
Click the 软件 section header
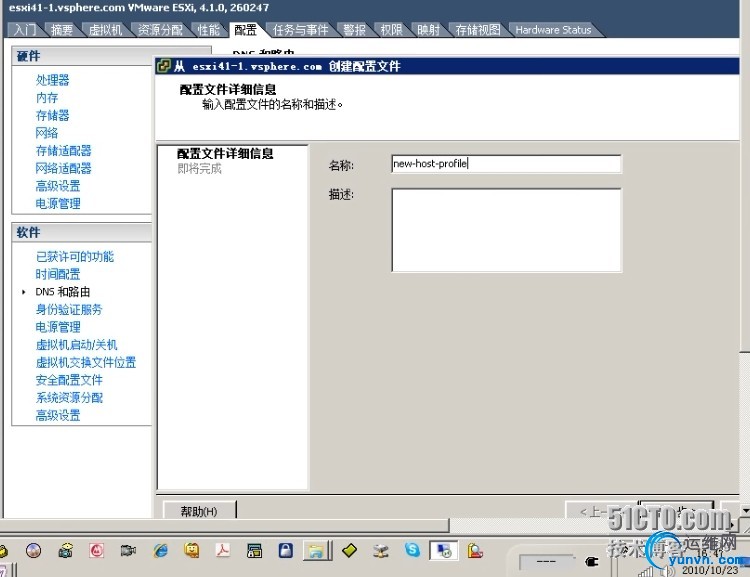click(28, 233)
